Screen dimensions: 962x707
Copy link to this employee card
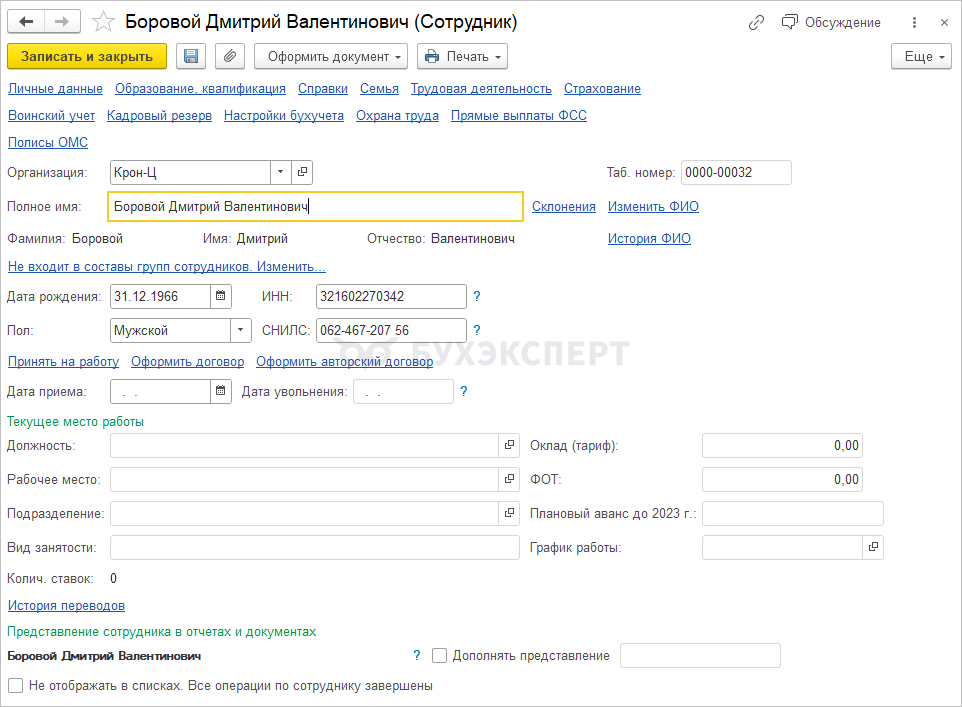tap(756, 22)
